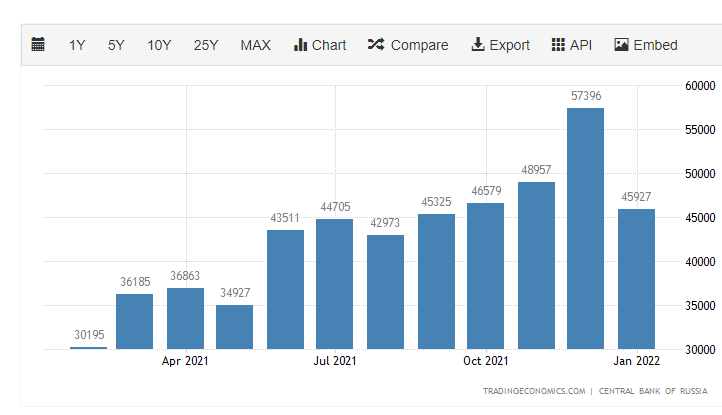
Task: Switch to the 5Y time range
Action: click(116, 45)
